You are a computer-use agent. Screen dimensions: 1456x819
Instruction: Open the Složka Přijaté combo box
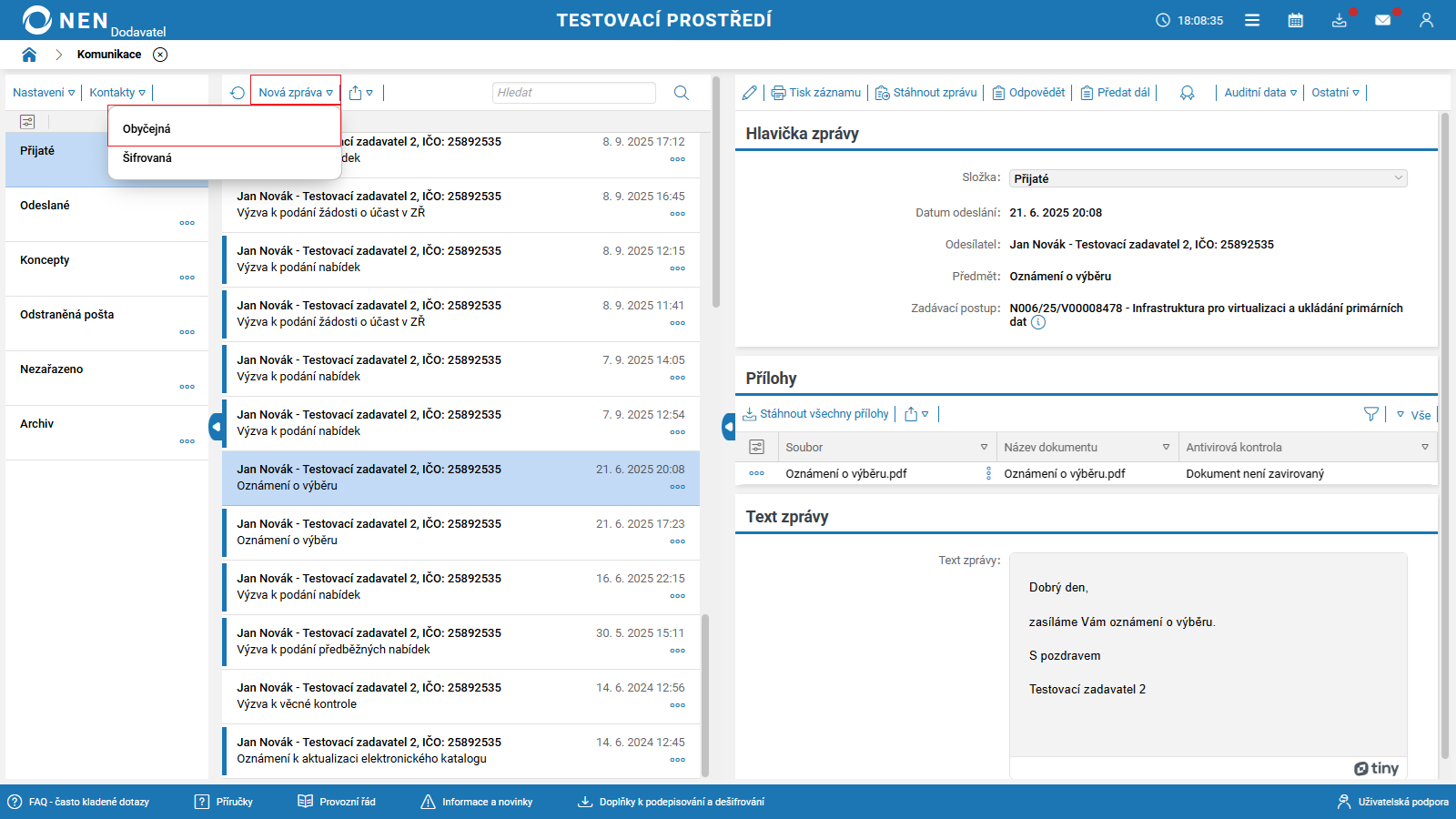pyautogui.click(x=1208, y=178)
